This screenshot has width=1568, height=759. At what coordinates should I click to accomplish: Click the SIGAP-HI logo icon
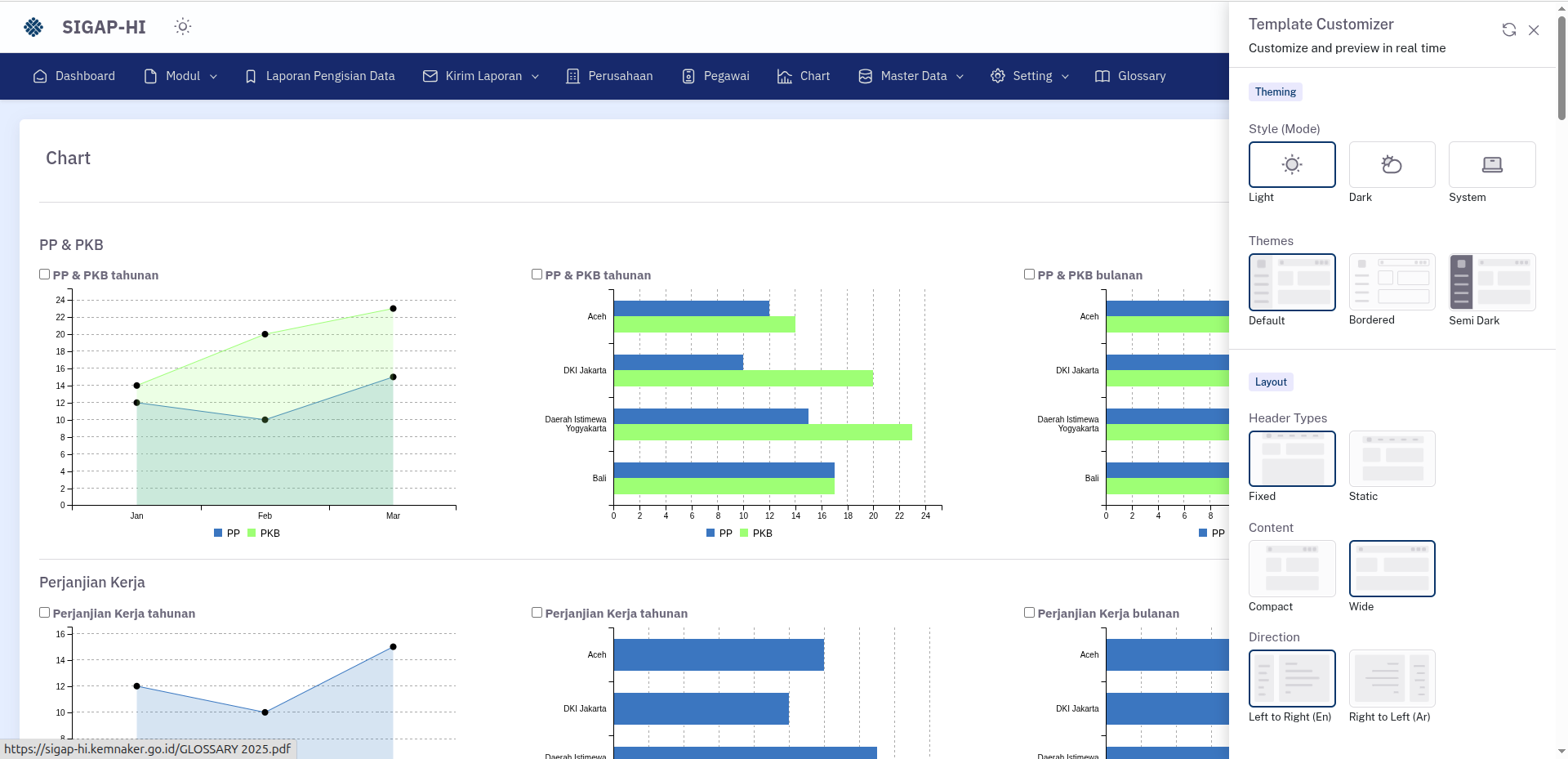[33, 27]
